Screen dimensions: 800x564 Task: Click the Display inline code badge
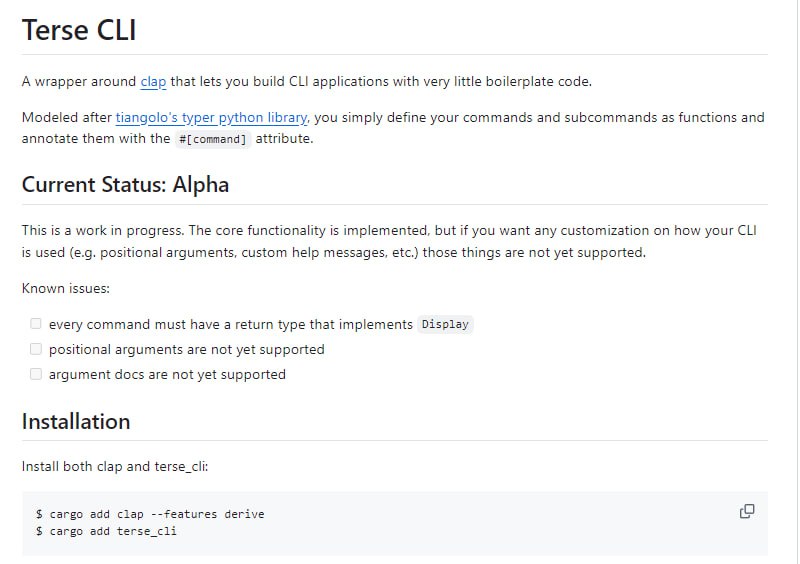point(445,325)
